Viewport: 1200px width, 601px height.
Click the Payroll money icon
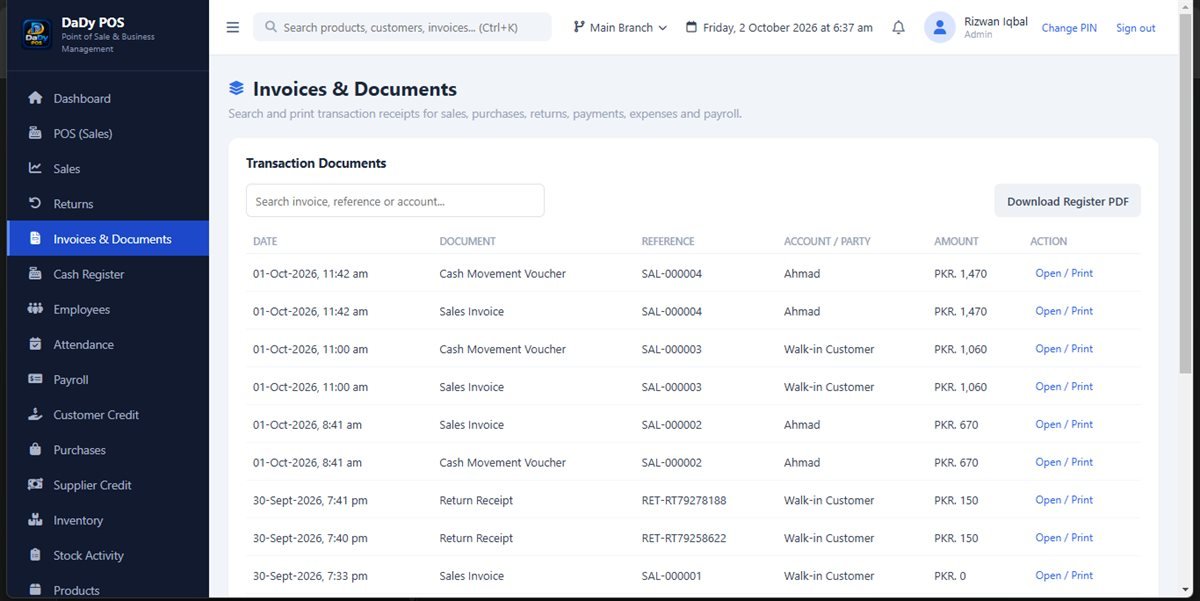[x=35, y=379]
